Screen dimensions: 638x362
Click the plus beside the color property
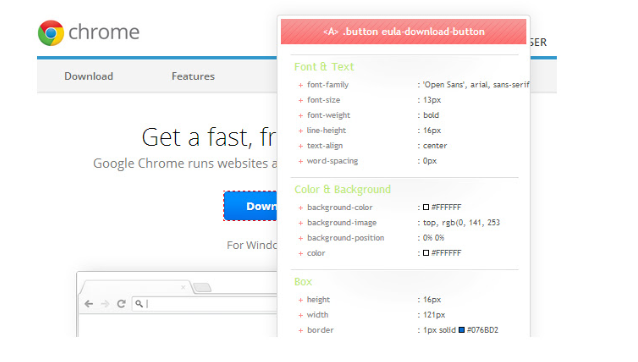click(x=300, y=253)
